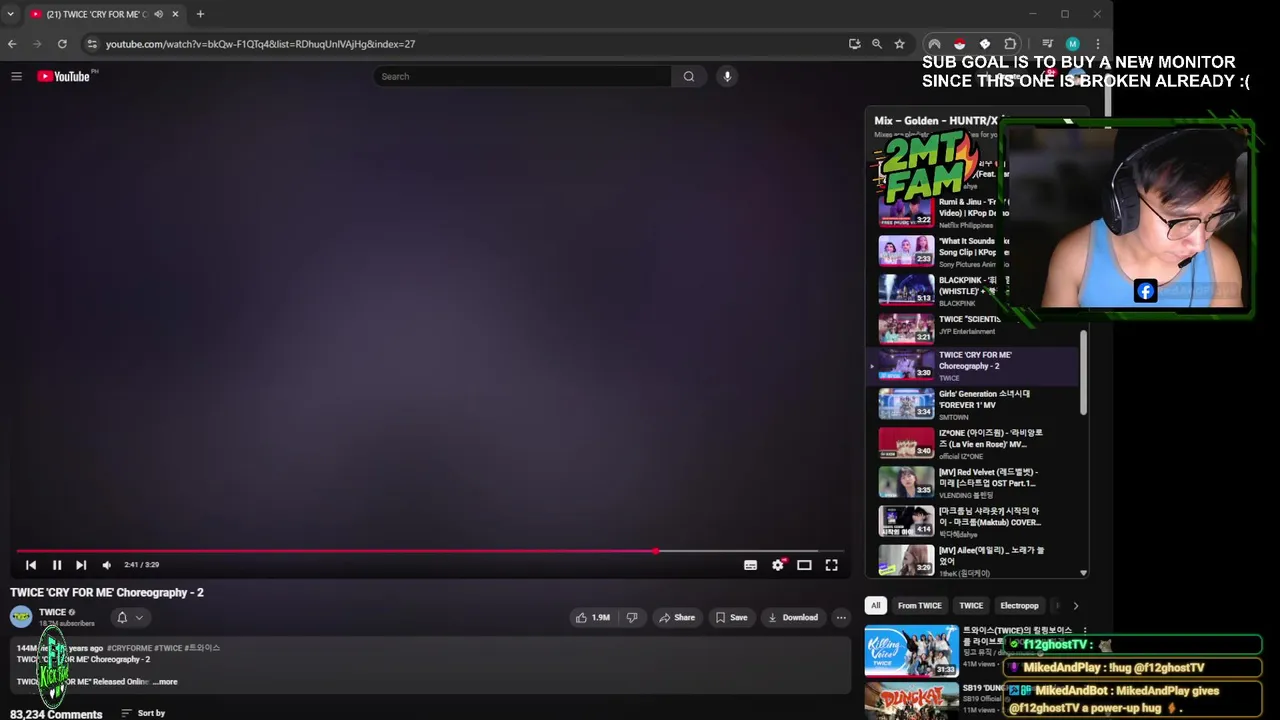Click the Share button
This screenshot has height=720, width=1280.
[677, 617]
